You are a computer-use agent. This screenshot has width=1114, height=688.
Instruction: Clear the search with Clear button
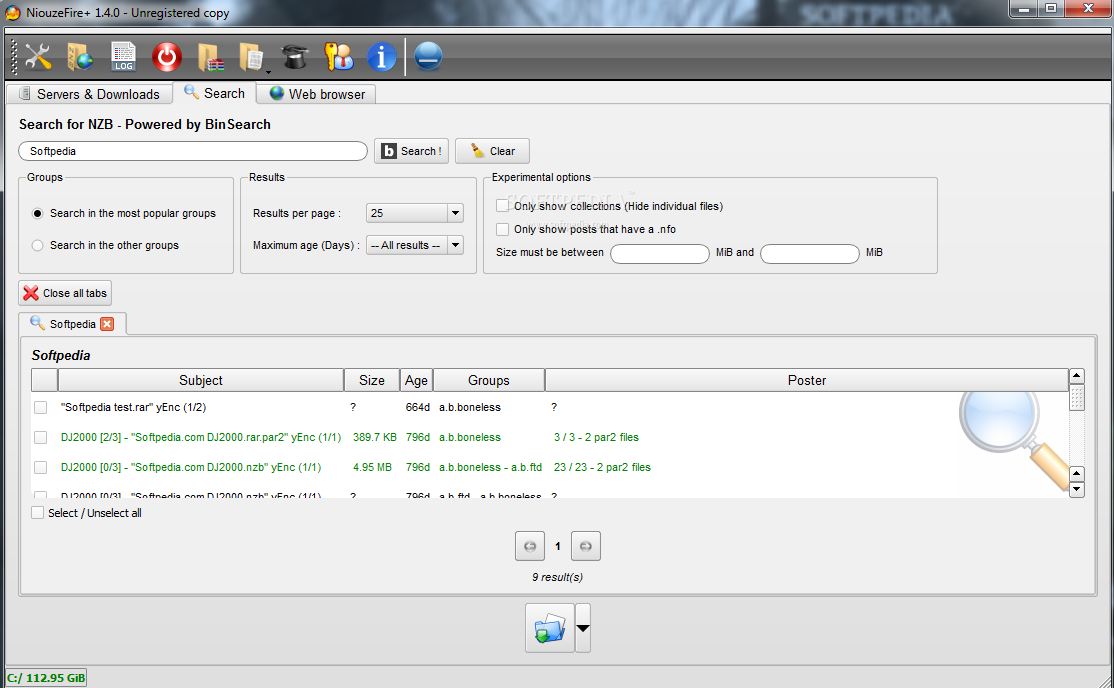(492, 151)
